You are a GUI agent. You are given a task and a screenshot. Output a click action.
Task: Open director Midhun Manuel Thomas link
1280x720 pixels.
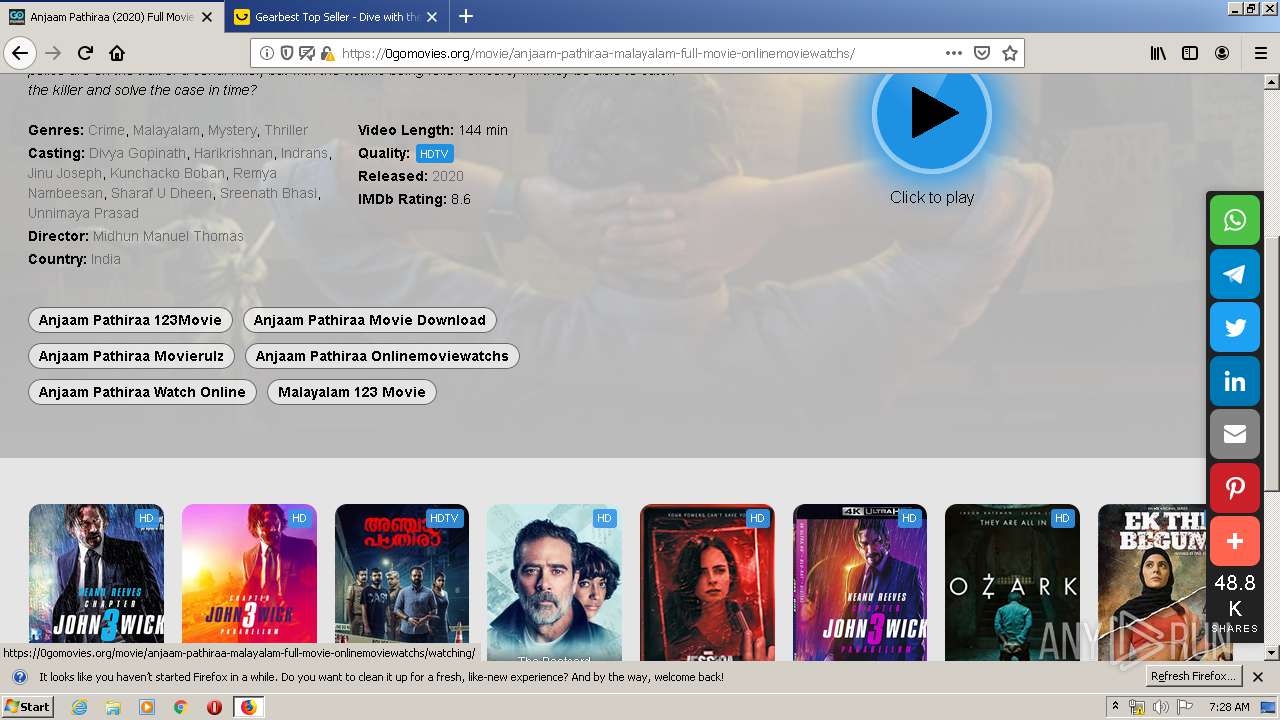168,236
